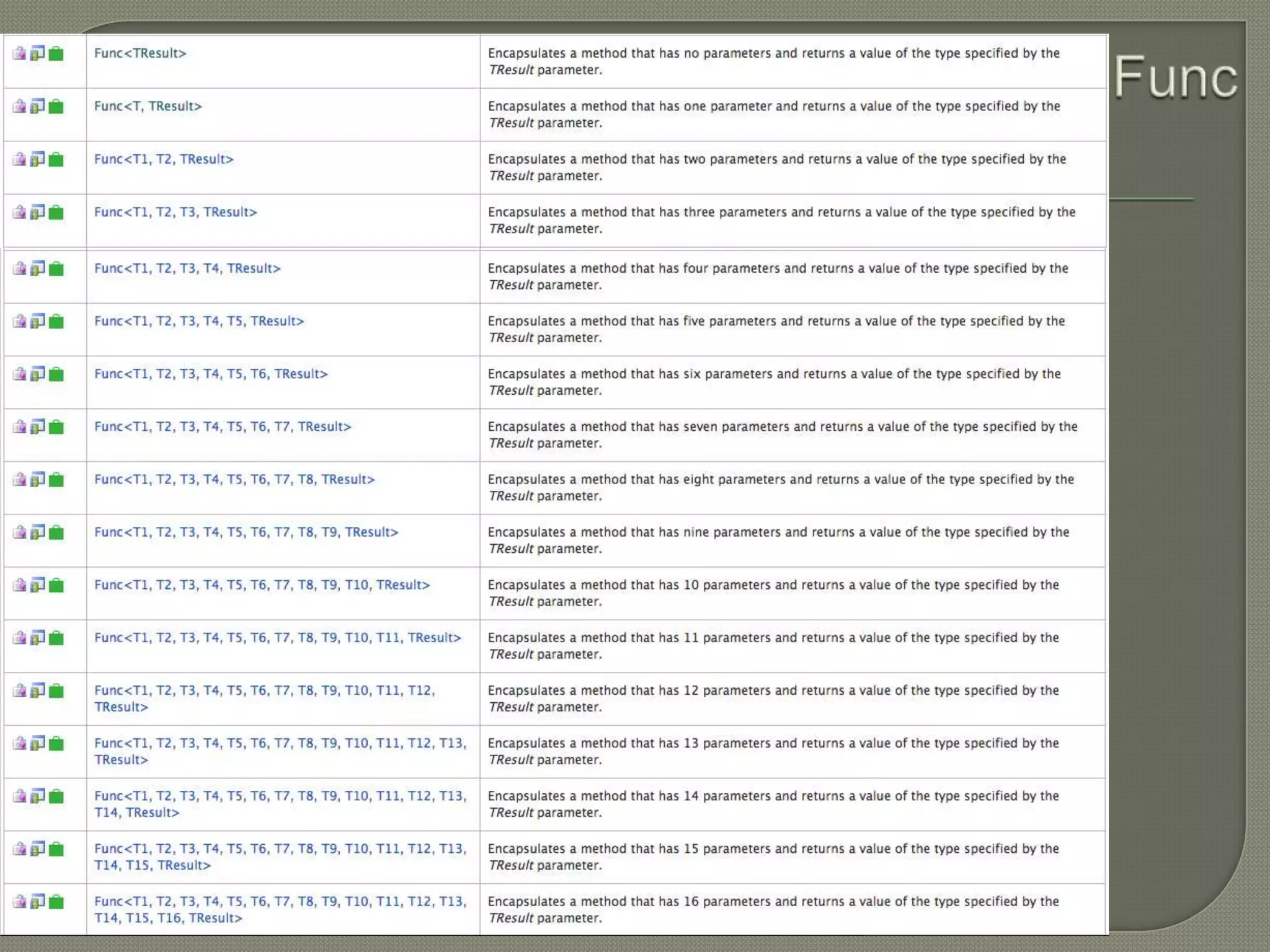
Task: Select the Func link ending in T12, TResult
Action: (265, 699)
